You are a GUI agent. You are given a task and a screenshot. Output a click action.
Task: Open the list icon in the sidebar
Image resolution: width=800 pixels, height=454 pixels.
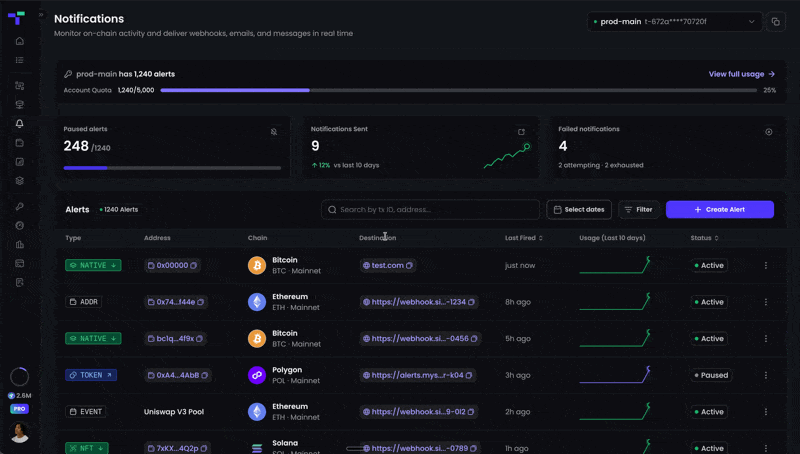[x=19, y=60]
